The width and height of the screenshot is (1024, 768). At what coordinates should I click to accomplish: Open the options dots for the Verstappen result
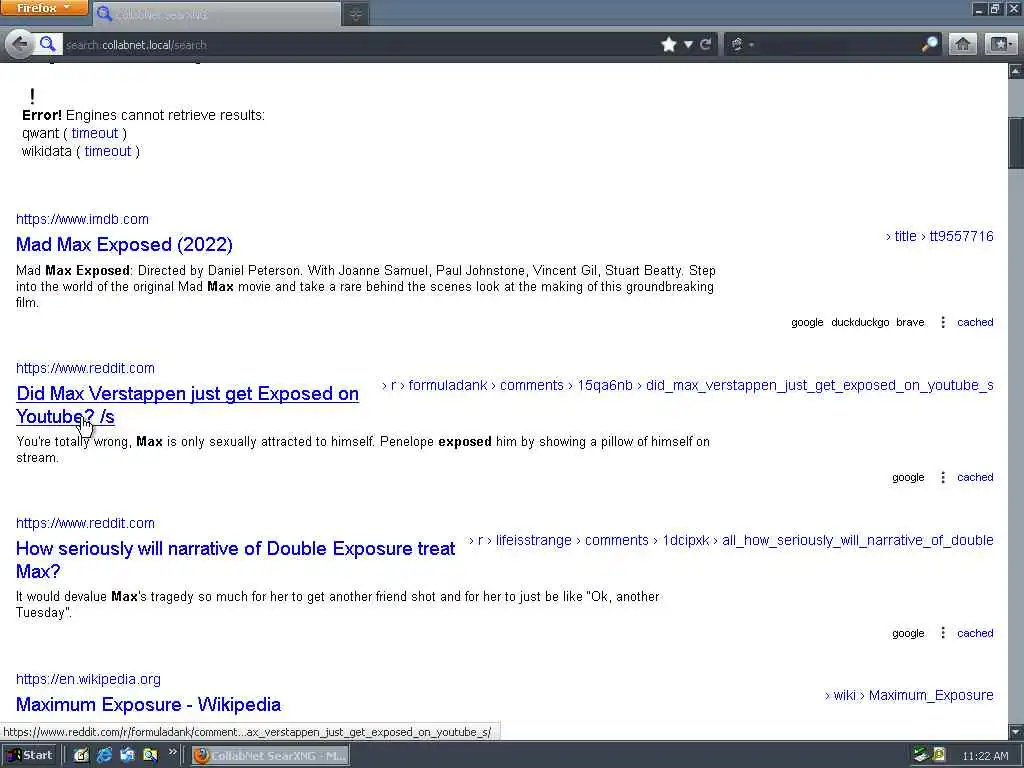tap(942, 477)
